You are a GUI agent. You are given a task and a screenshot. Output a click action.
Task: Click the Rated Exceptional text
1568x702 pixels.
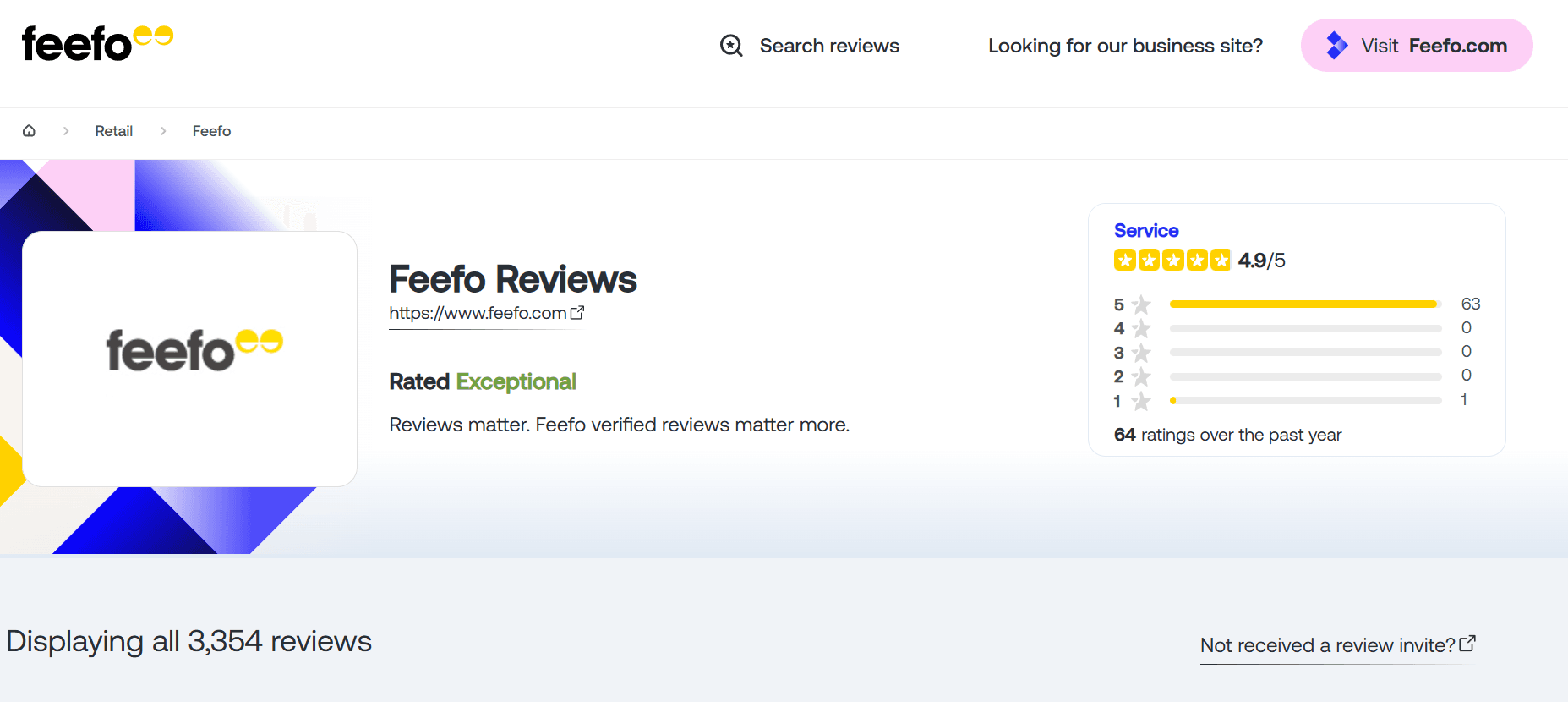[x=483, y=381]
